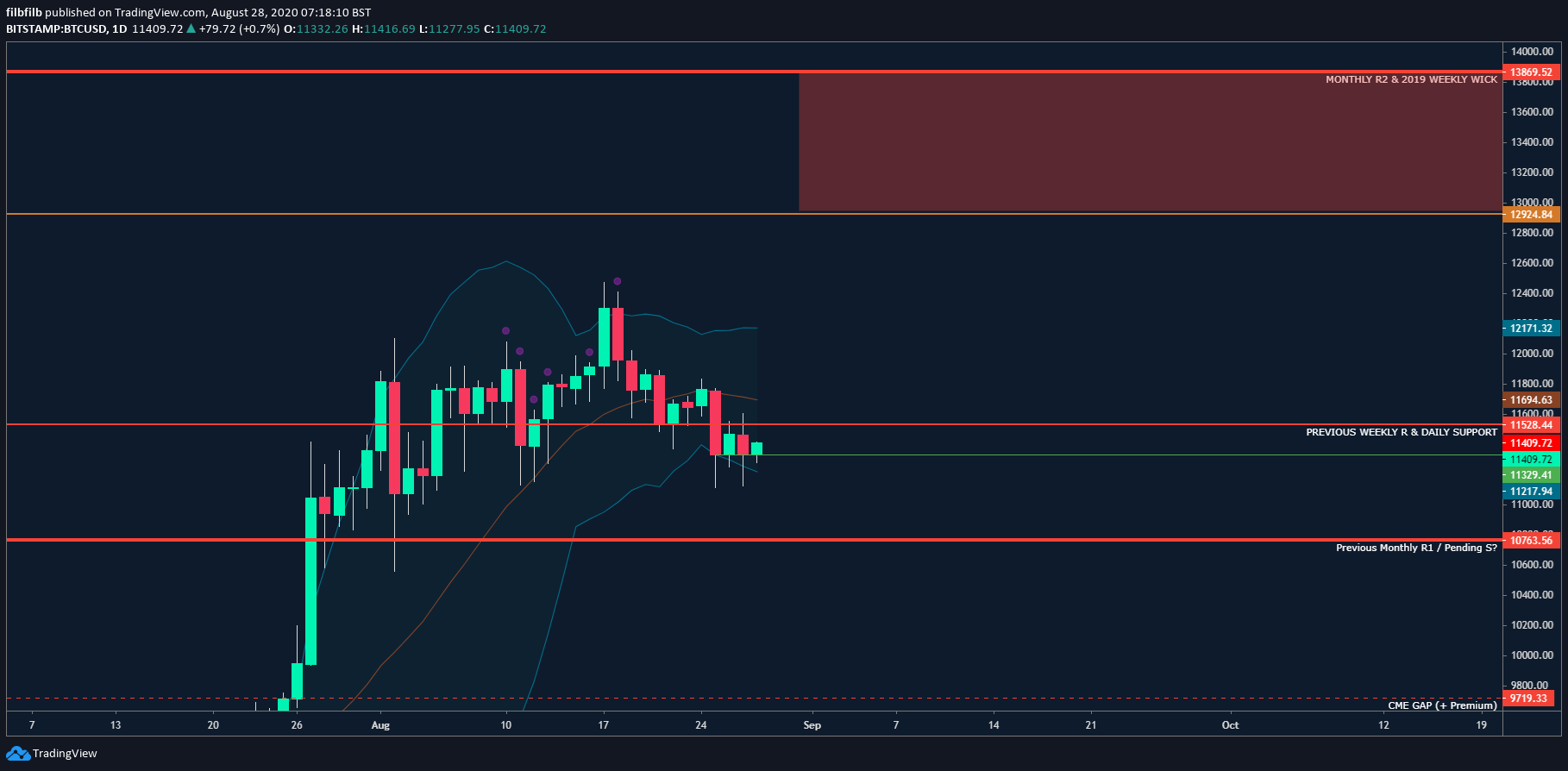Click the TradingView wordmark at the bottom
1568x771 pixels.
pos(65,754)
